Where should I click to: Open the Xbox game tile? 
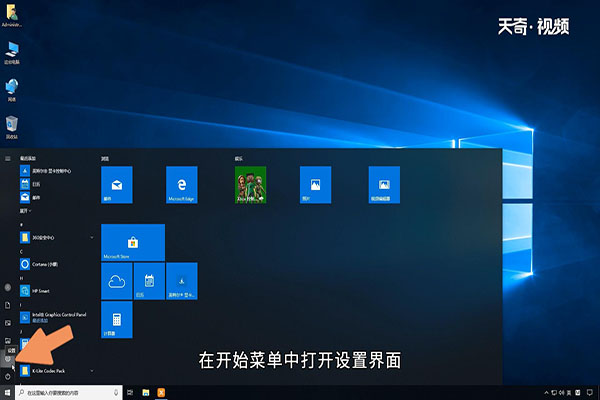[x=250, y=184]
